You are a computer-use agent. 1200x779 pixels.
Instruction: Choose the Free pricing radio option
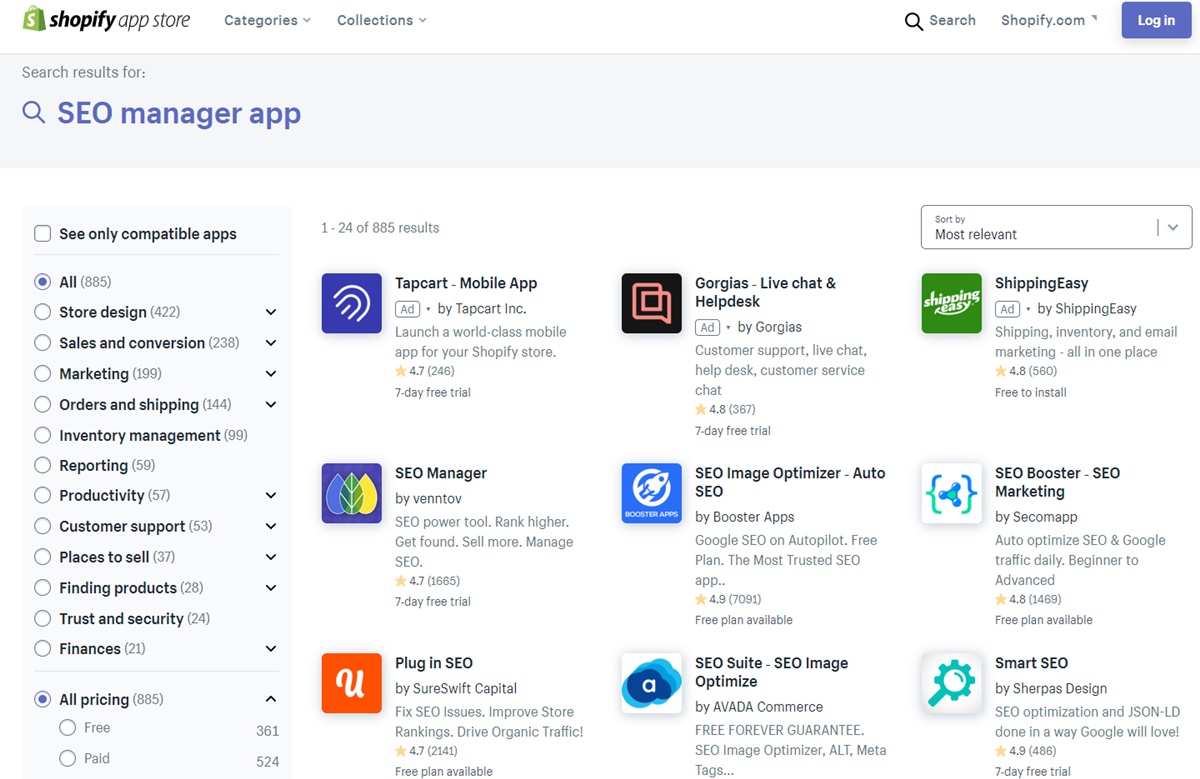coord(68,728)
